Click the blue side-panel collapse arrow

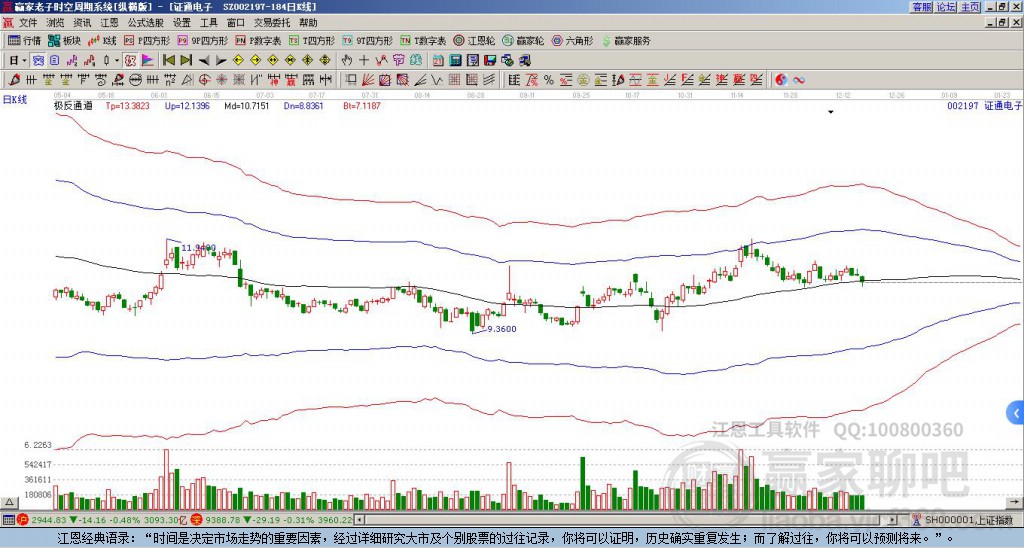(x=1016, y=413)
